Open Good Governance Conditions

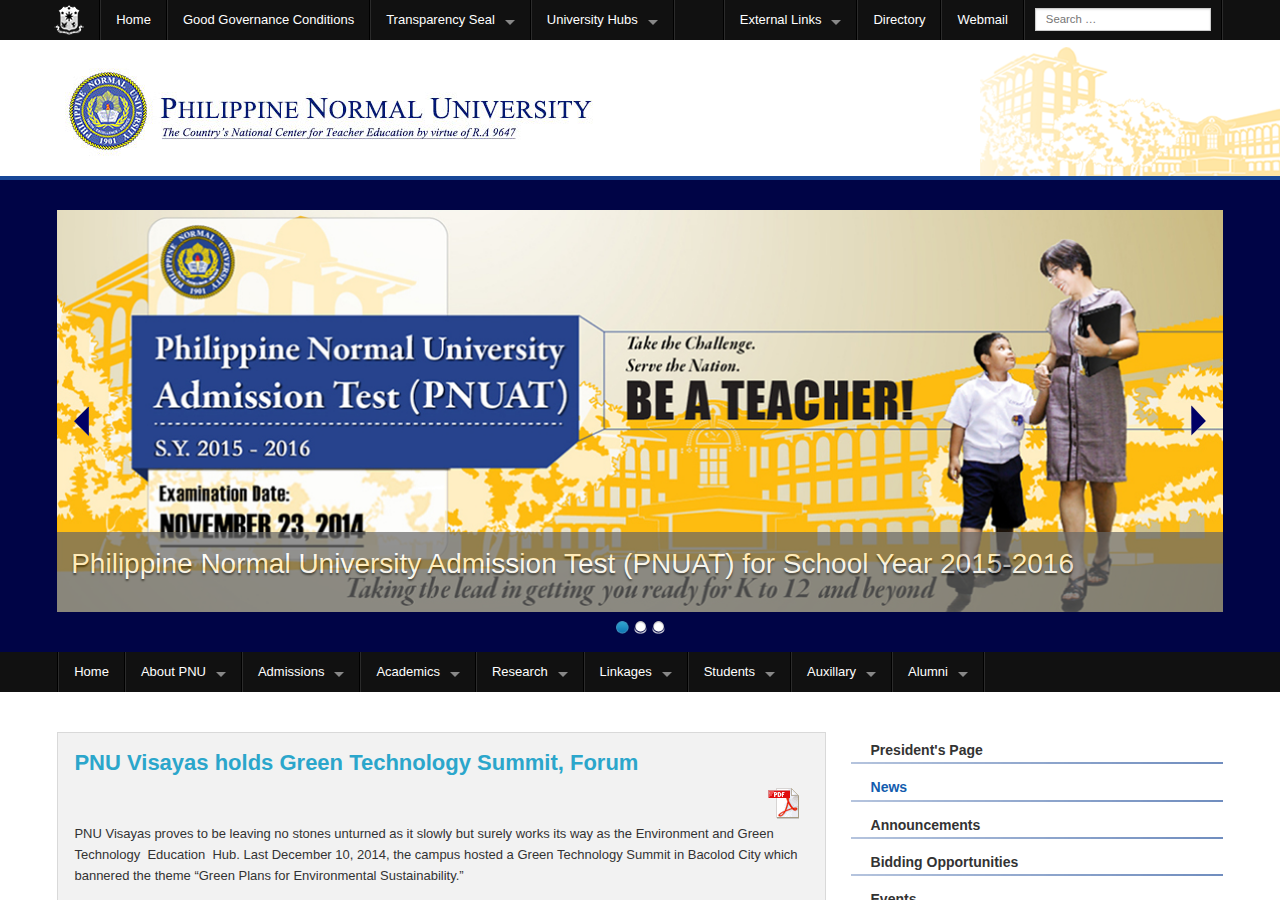click(x=268, y=20)
